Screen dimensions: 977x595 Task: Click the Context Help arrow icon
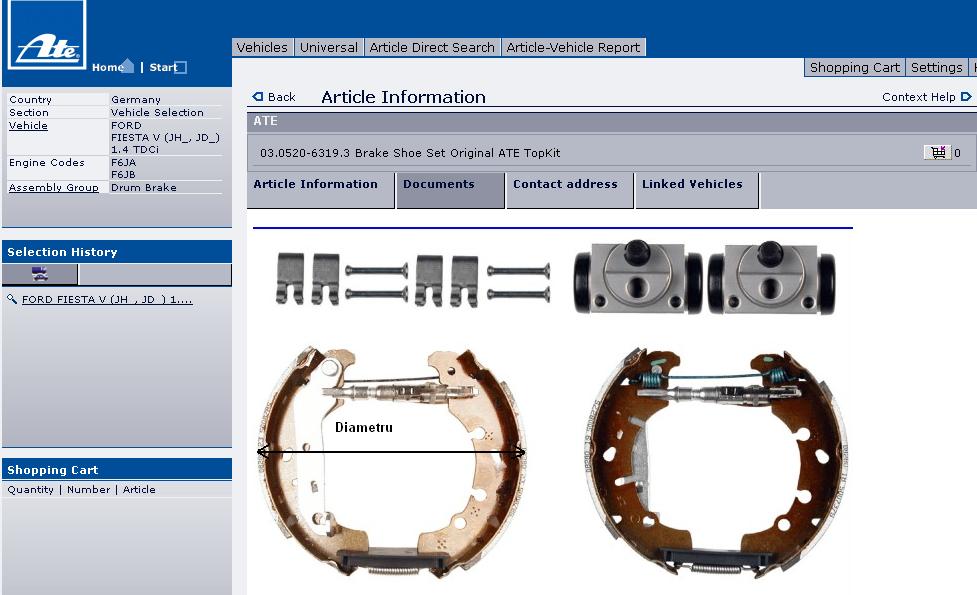[x=966, y=97]
